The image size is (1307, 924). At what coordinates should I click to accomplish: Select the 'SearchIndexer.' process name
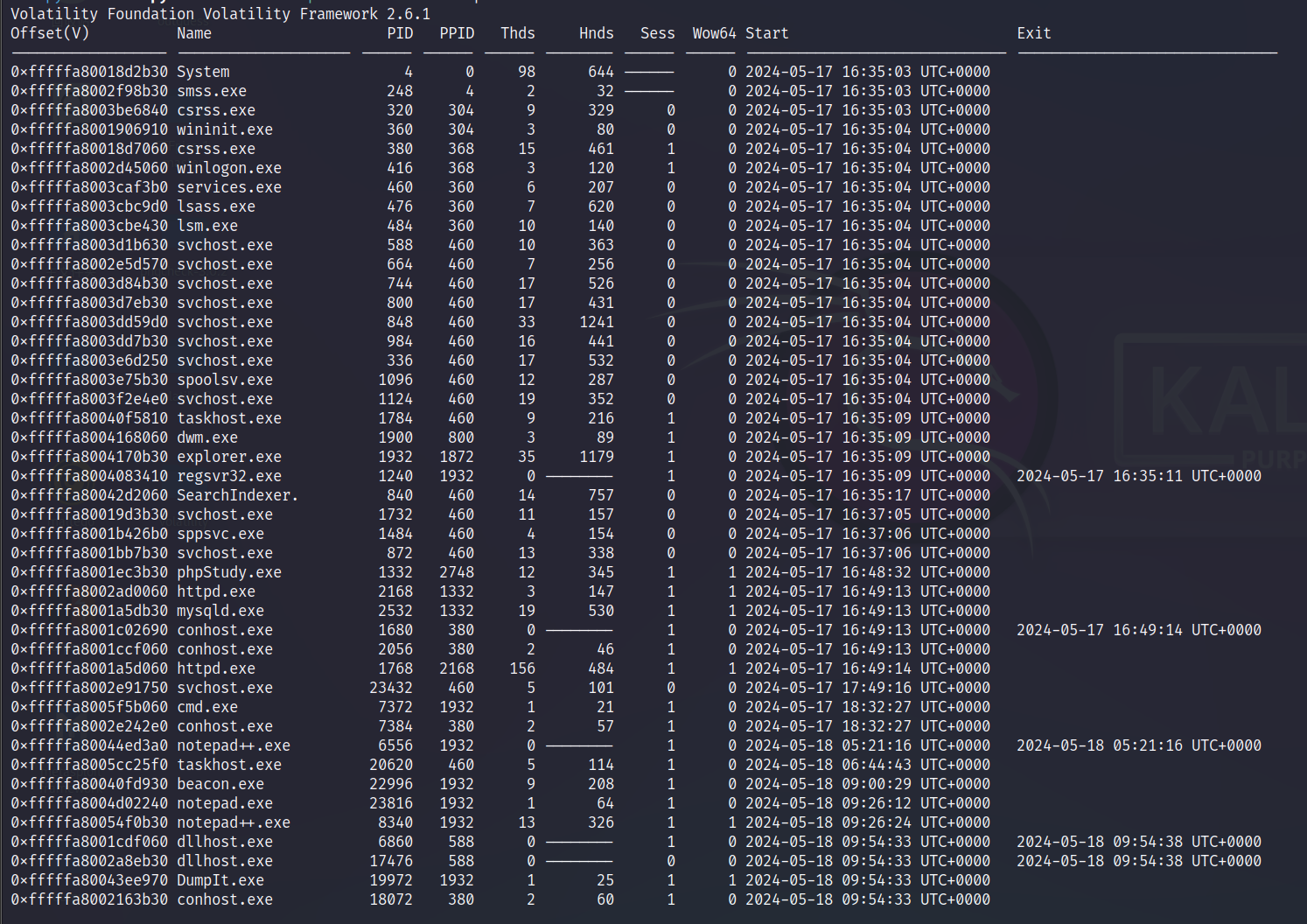click(x=238, y=495)
